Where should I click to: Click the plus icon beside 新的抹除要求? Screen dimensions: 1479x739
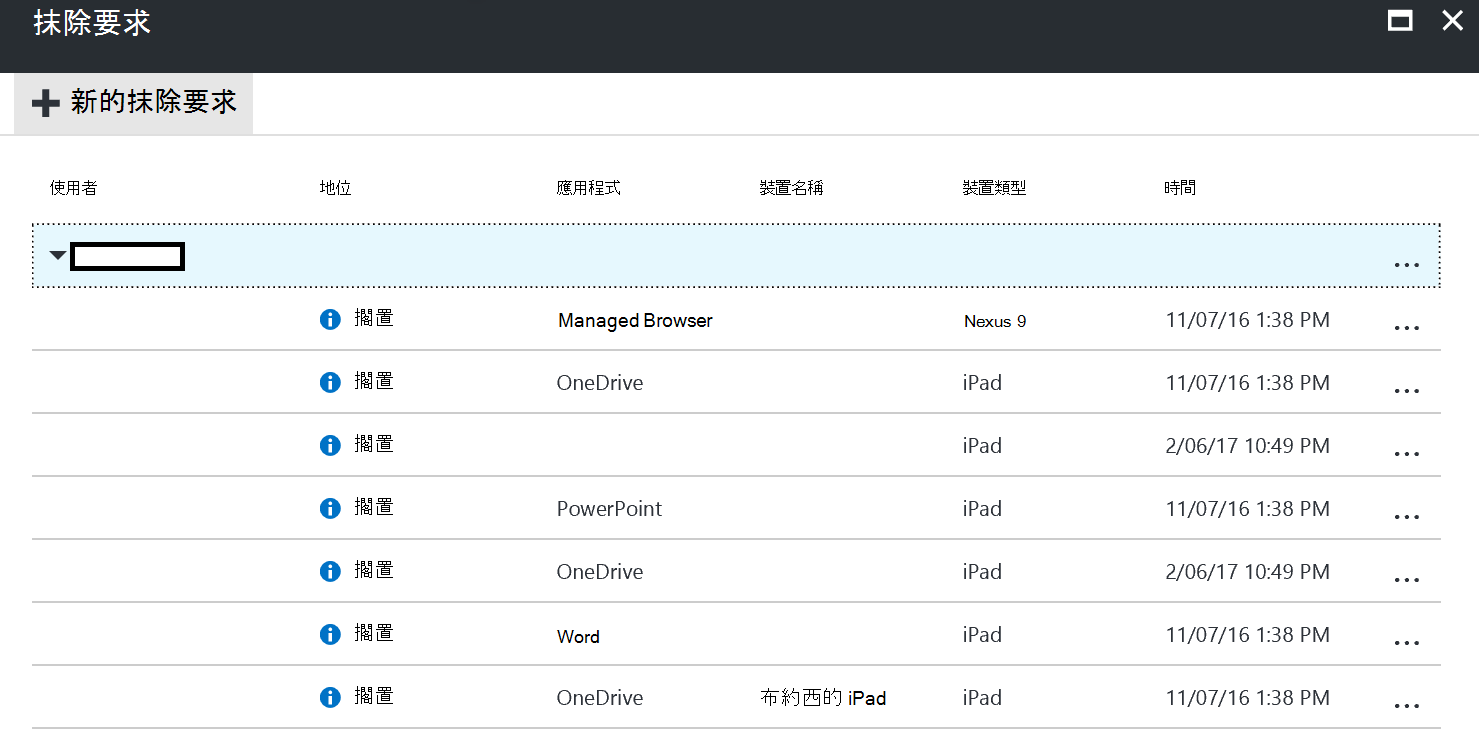coord(46,103)
